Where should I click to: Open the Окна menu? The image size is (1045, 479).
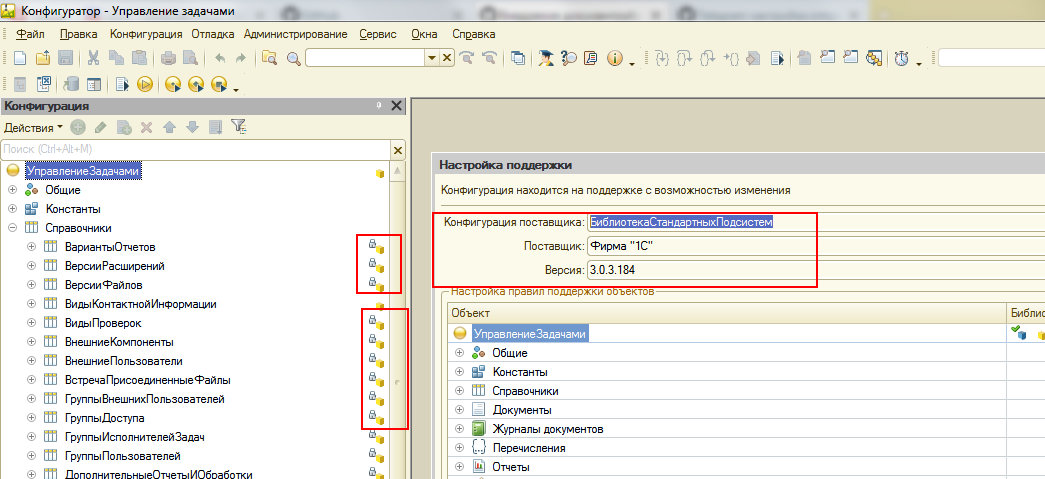click(x=425, y=34)
